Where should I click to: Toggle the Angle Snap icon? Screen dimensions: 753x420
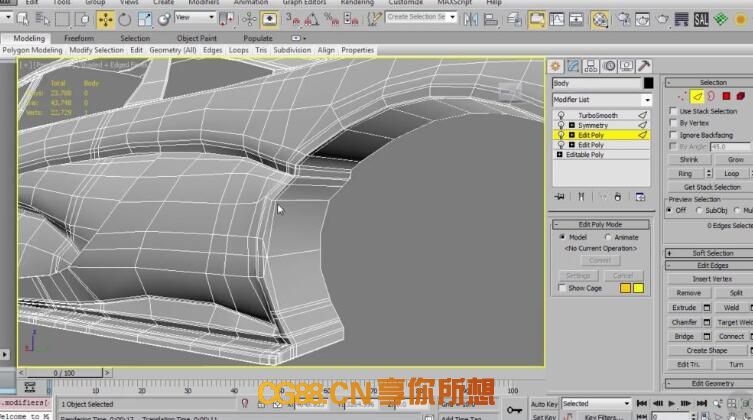coord(311,19)
